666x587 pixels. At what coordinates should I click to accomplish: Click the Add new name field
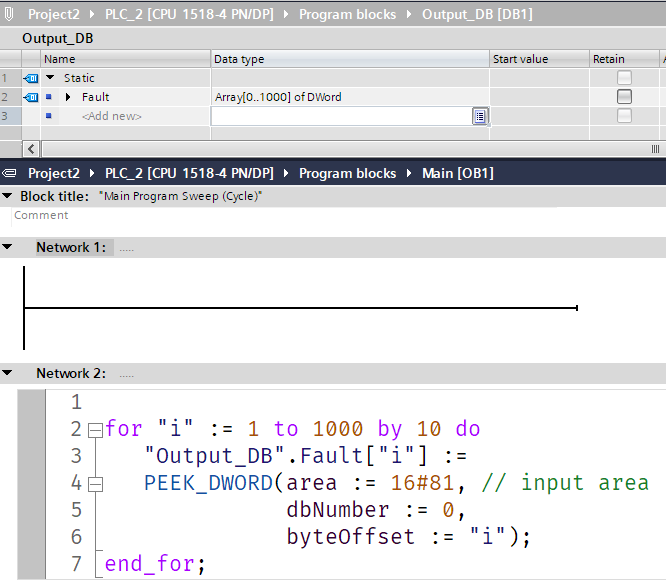point(112,116)
